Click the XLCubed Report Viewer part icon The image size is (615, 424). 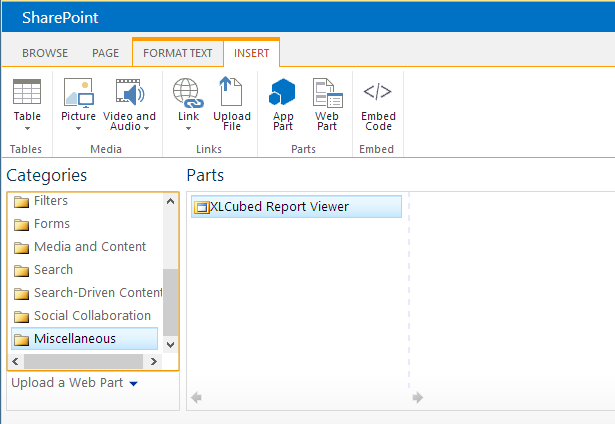202,207
